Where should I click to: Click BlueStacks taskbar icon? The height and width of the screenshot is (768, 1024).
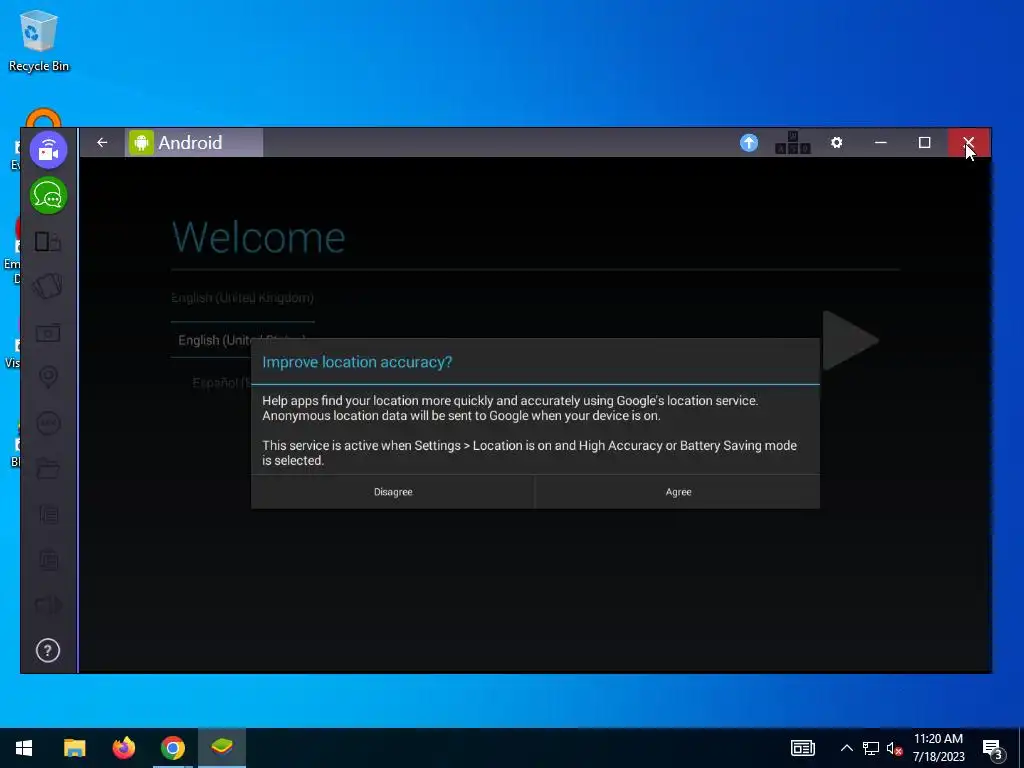coord(221,748)
